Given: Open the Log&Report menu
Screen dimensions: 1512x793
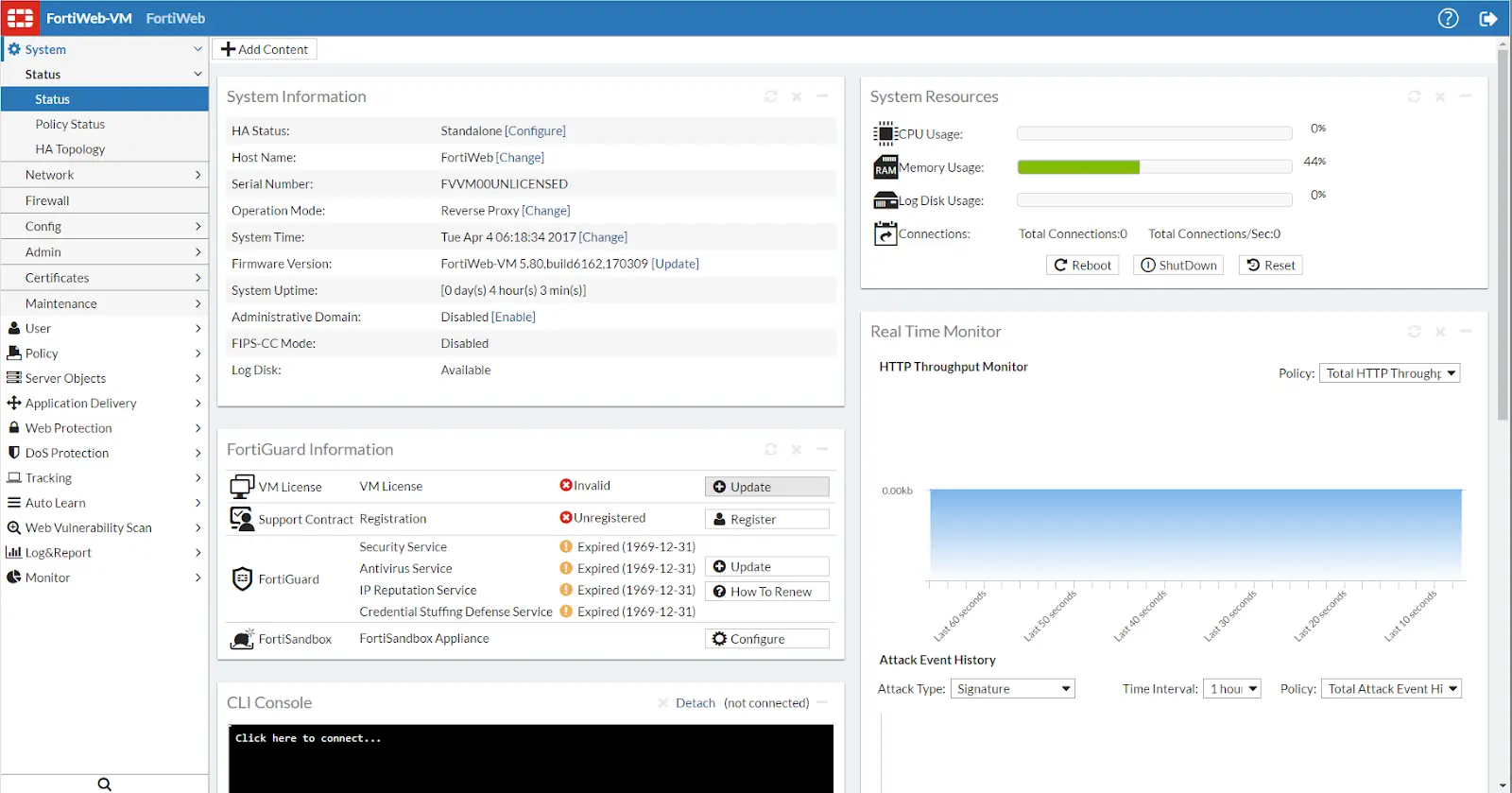Looking at the screenshot, I should pyautogui.click(x=104, y=553).
